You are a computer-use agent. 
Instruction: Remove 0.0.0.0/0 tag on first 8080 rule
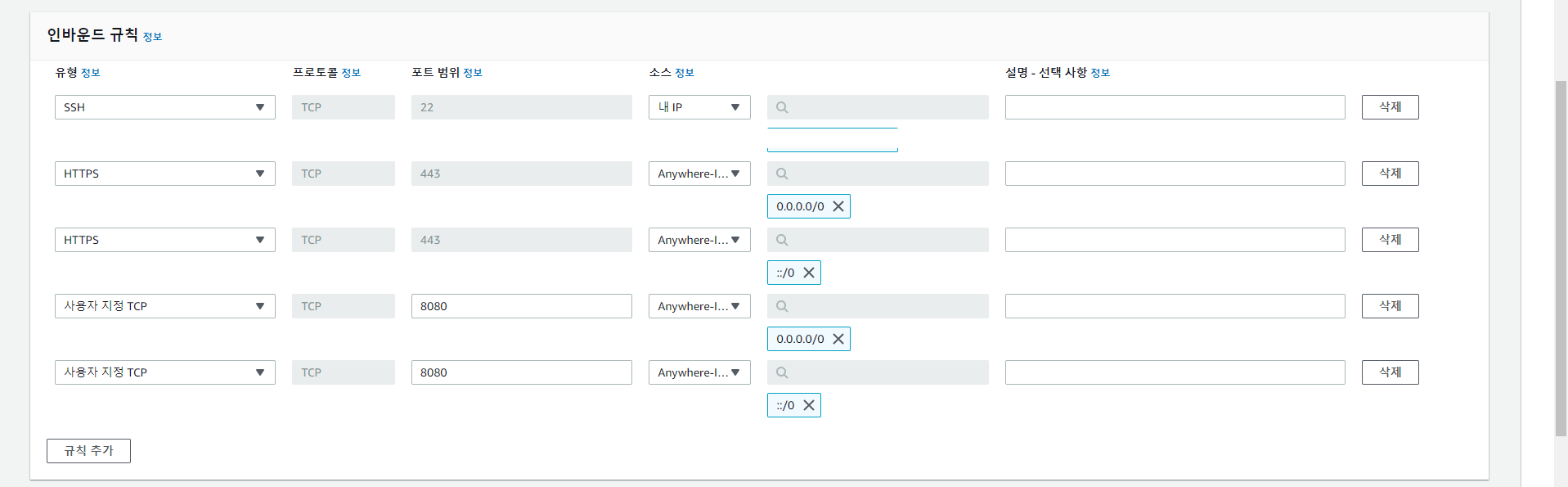point(838,339)
